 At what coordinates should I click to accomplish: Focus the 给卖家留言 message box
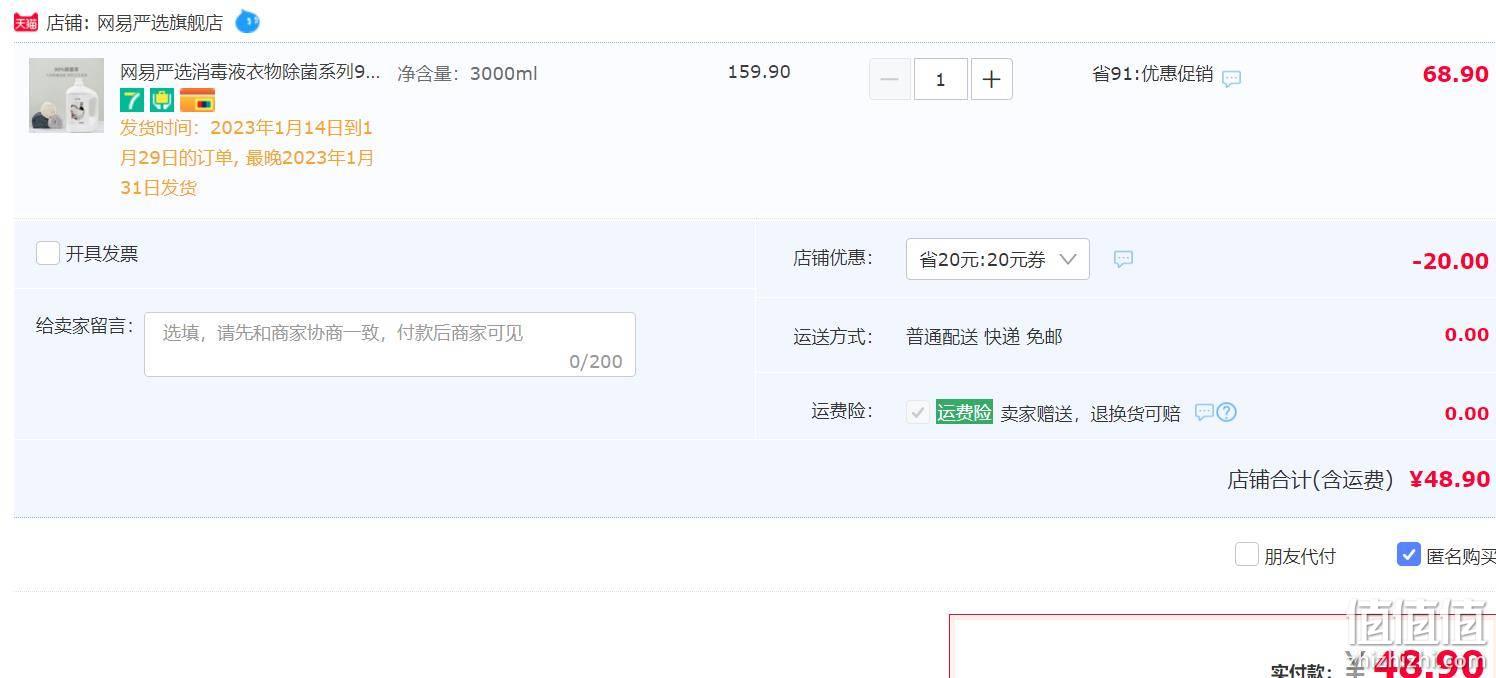pos(390,344)
